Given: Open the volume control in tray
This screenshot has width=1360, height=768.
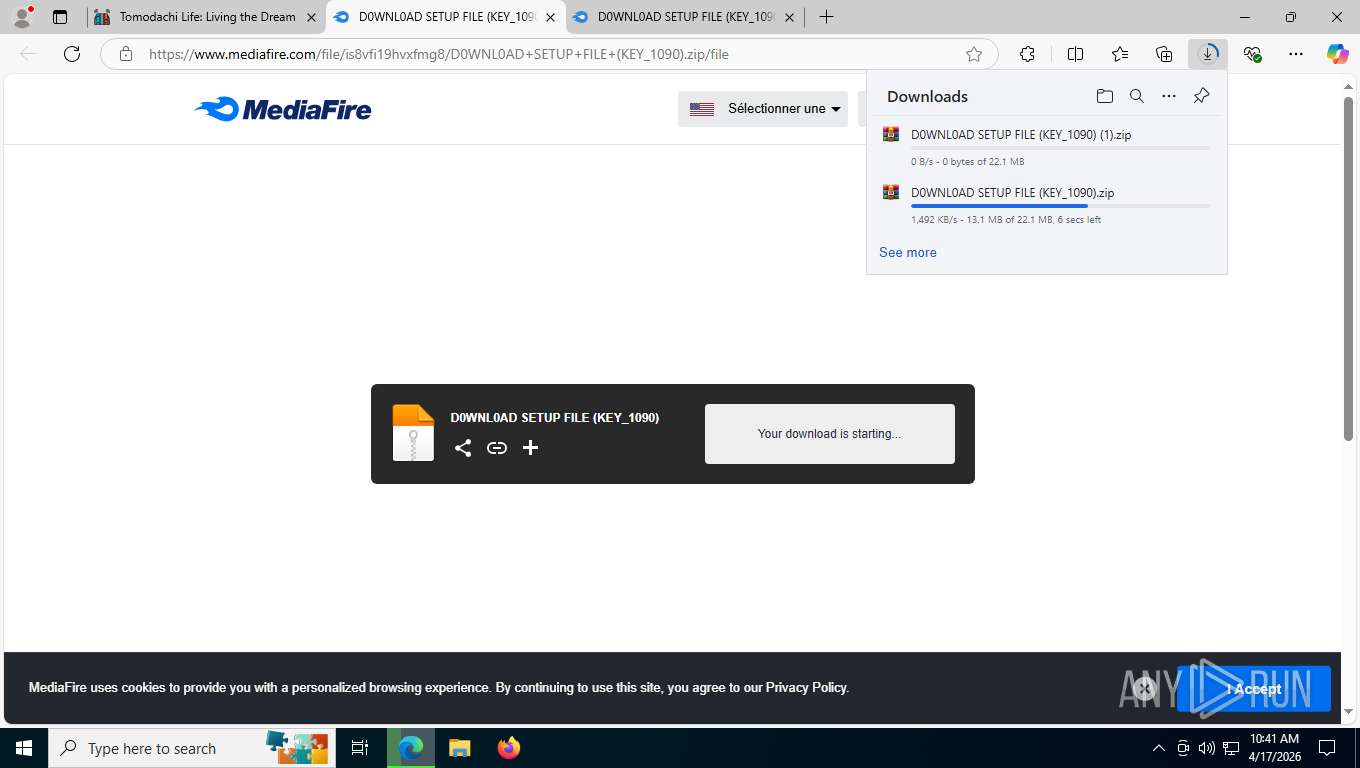Looking at the screenshot, I should [1206, 748].
